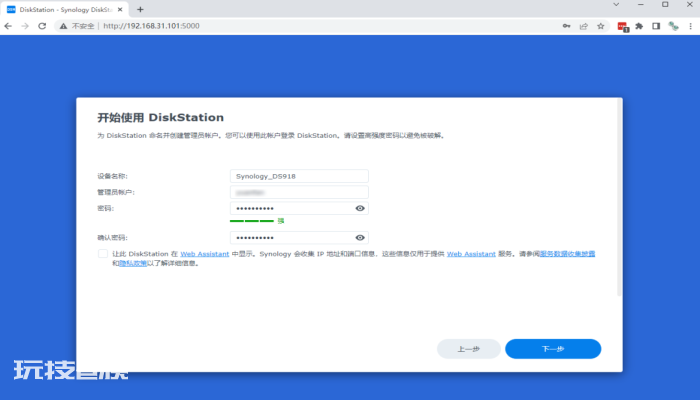Click the 不安全 security label

tap(83, 26)
